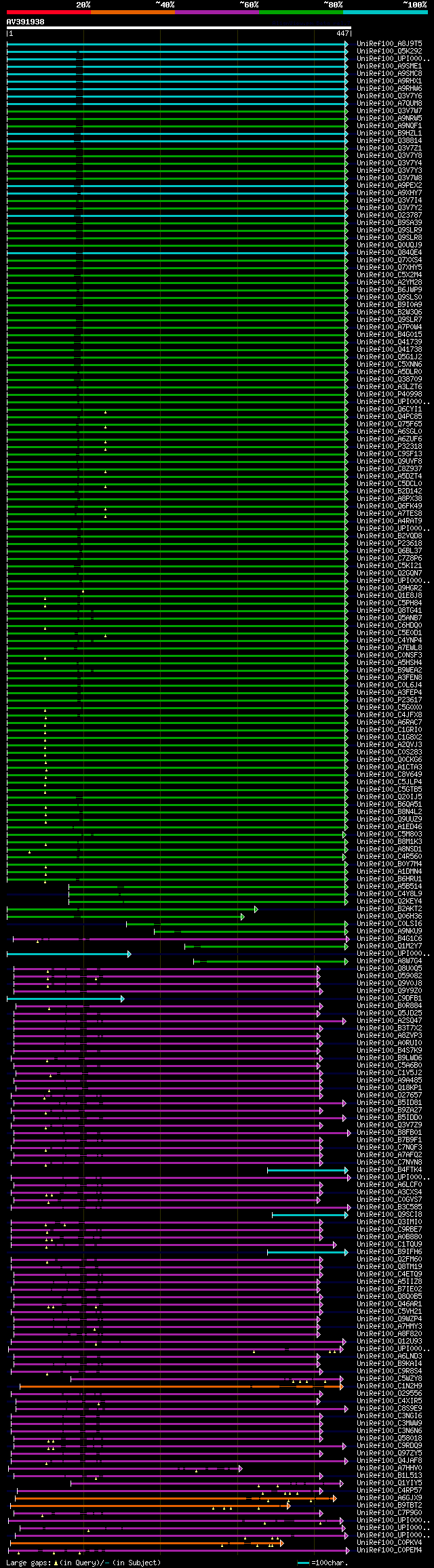
Task: Select label UniRef100_Q12U93
Action: pos(389,1341)
